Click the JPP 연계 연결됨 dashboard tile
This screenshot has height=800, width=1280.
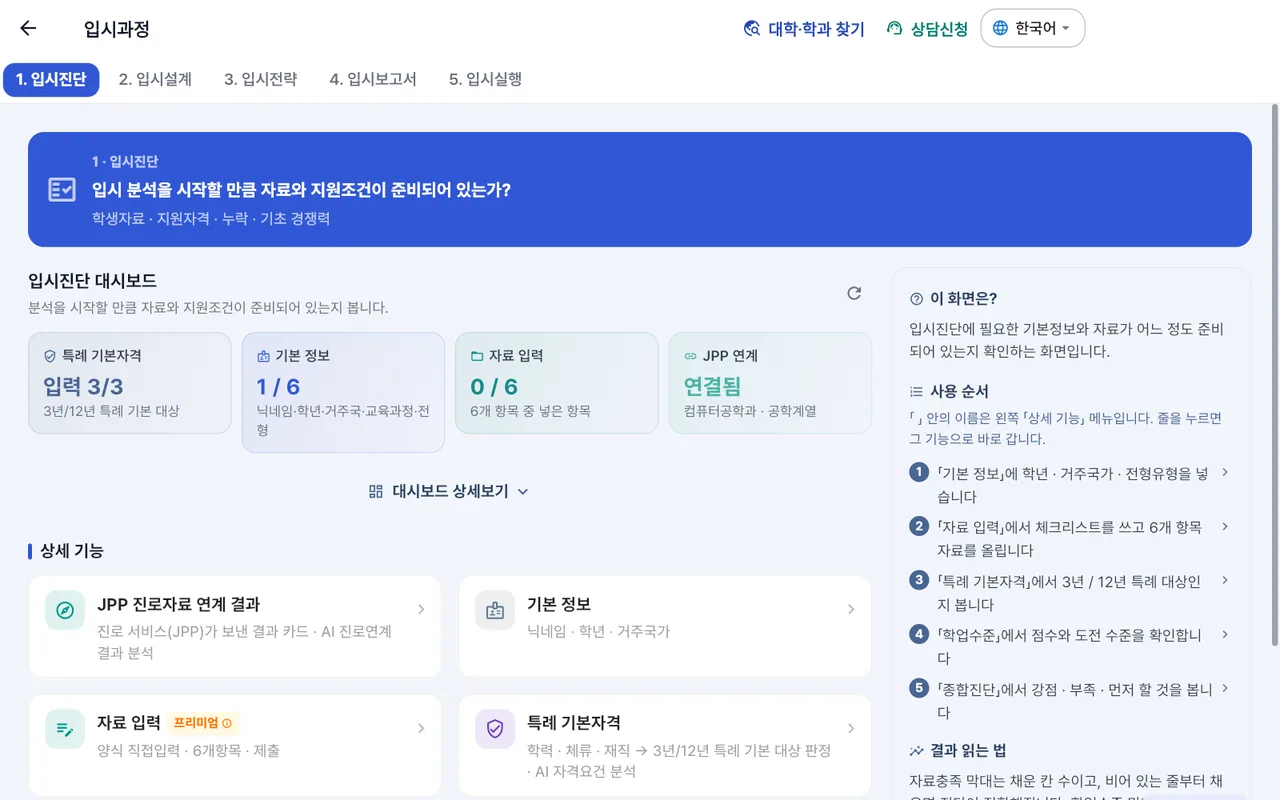click(x=770, y=383)
